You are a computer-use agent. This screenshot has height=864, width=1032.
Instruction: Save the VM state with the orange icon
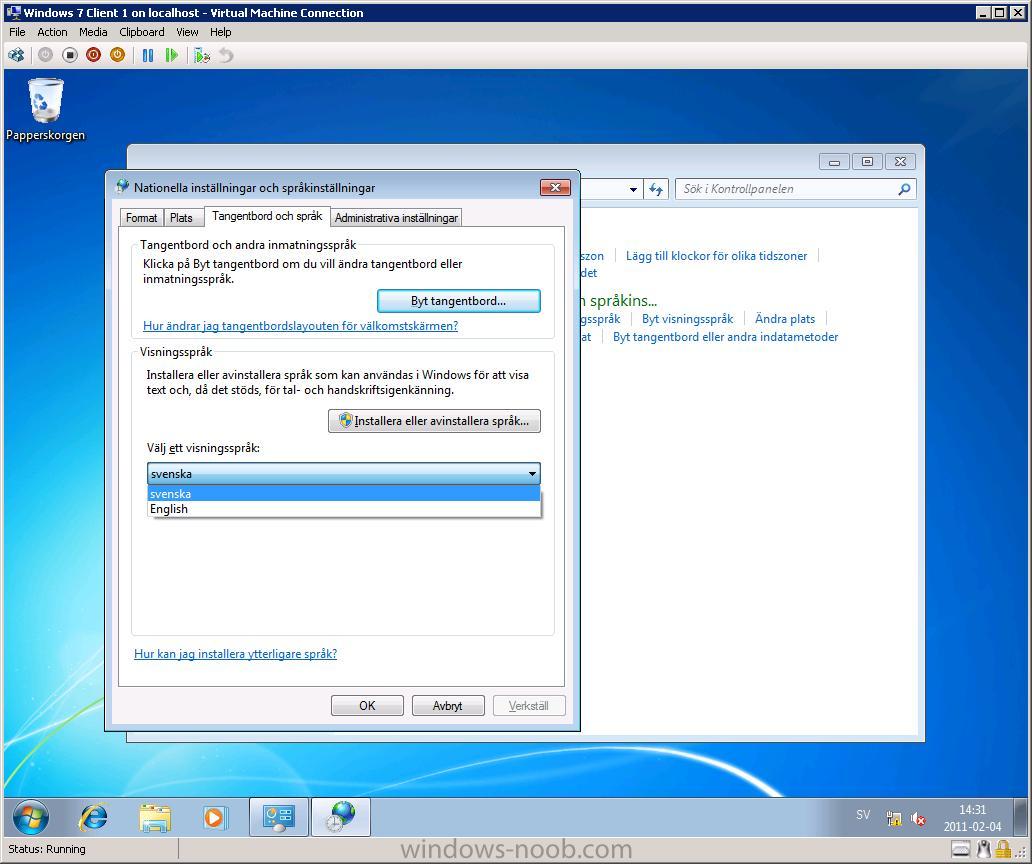click(x=117, y=55)
